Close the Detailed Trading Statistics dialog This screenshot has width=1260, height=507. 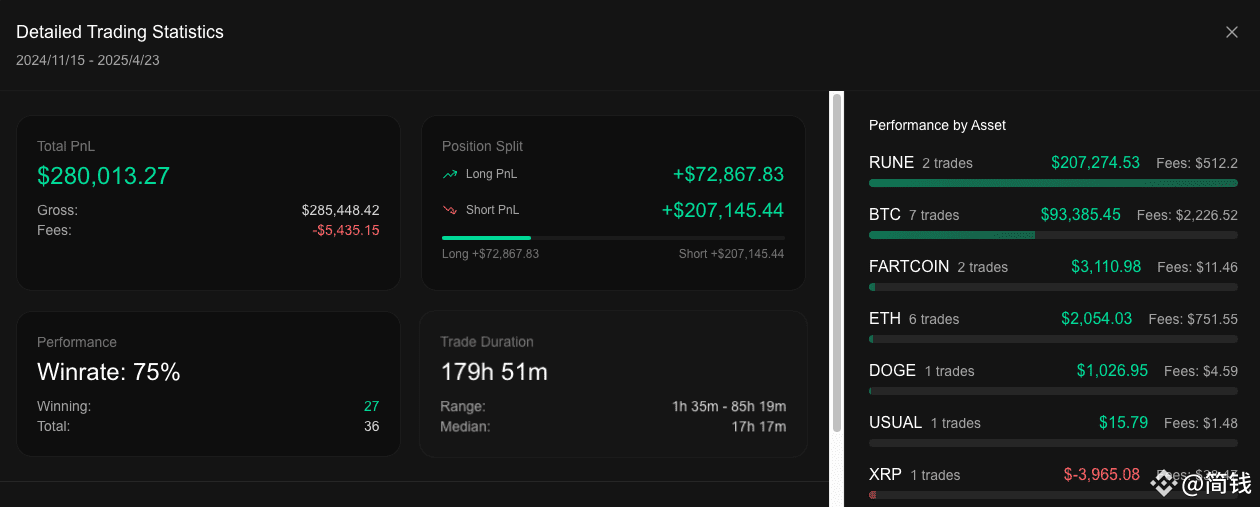coord(1232,32)
